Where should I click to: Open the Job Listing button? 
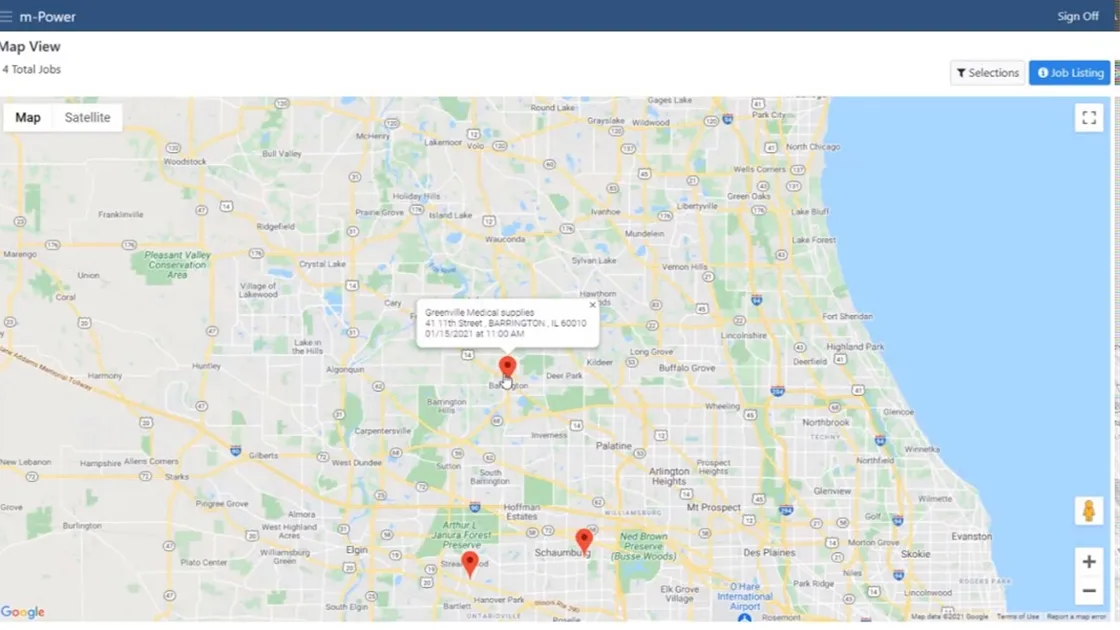pyautogui.click(x=1069, y=73)
